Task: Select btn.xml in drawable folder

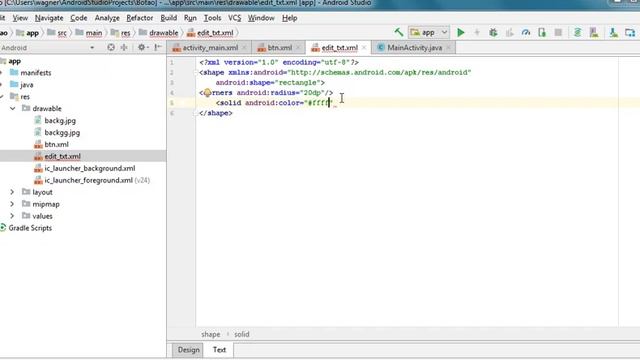Action: [56, 144]
